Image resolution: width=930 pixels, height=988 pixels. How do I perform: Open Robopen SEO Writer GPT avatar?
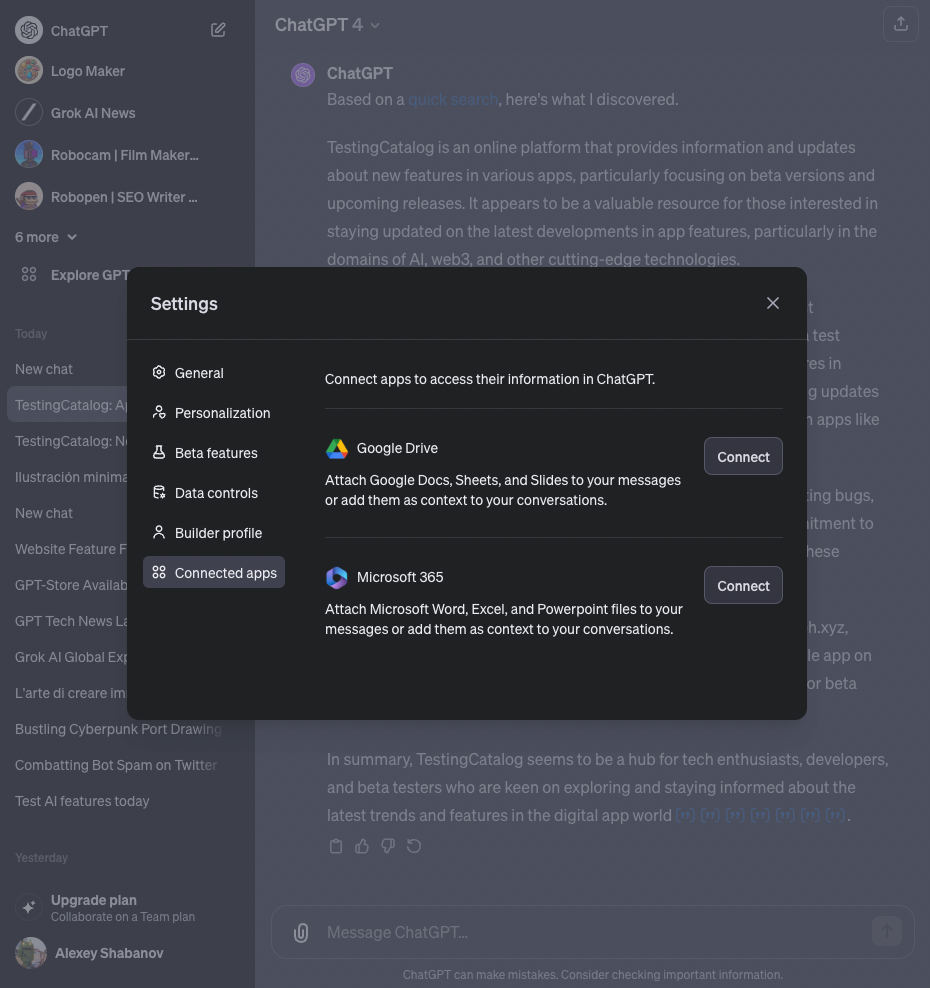[29, 197]
